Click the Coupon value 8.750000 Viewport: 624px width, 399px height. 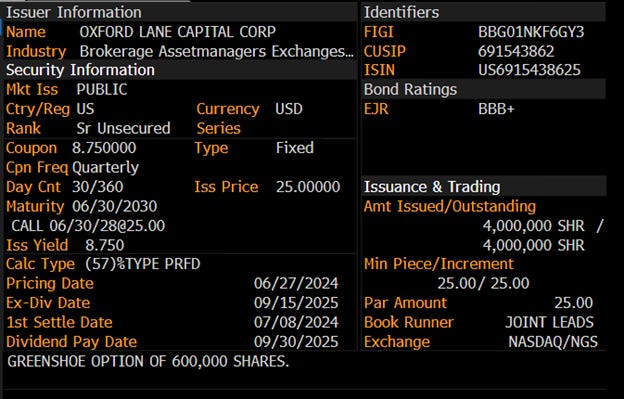click(x=104, y=148)
